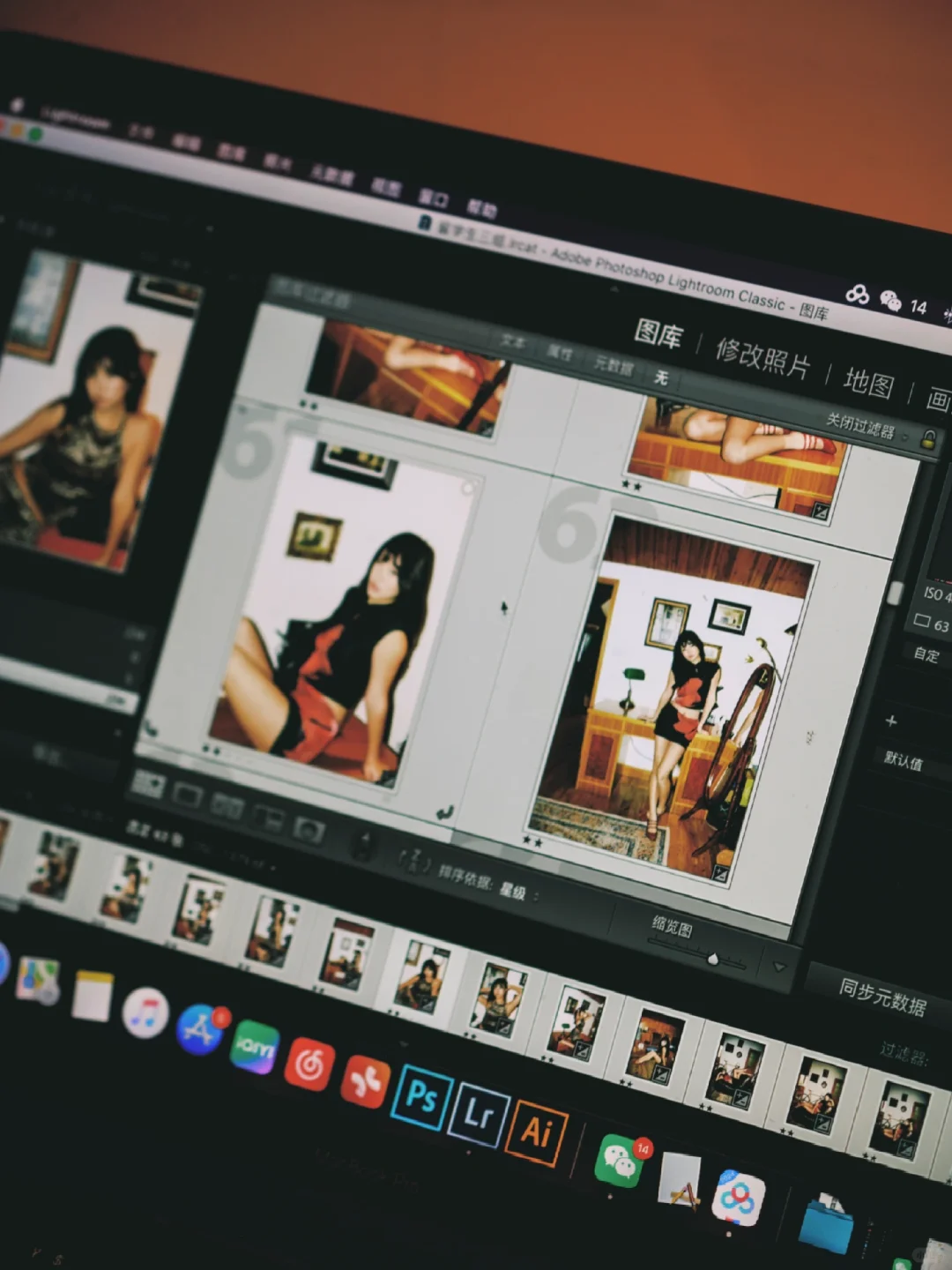This screenshot has width=952, height=1270.
Task: Switch to Loupe view in the toolbar
Action: (x=187, y=794)
